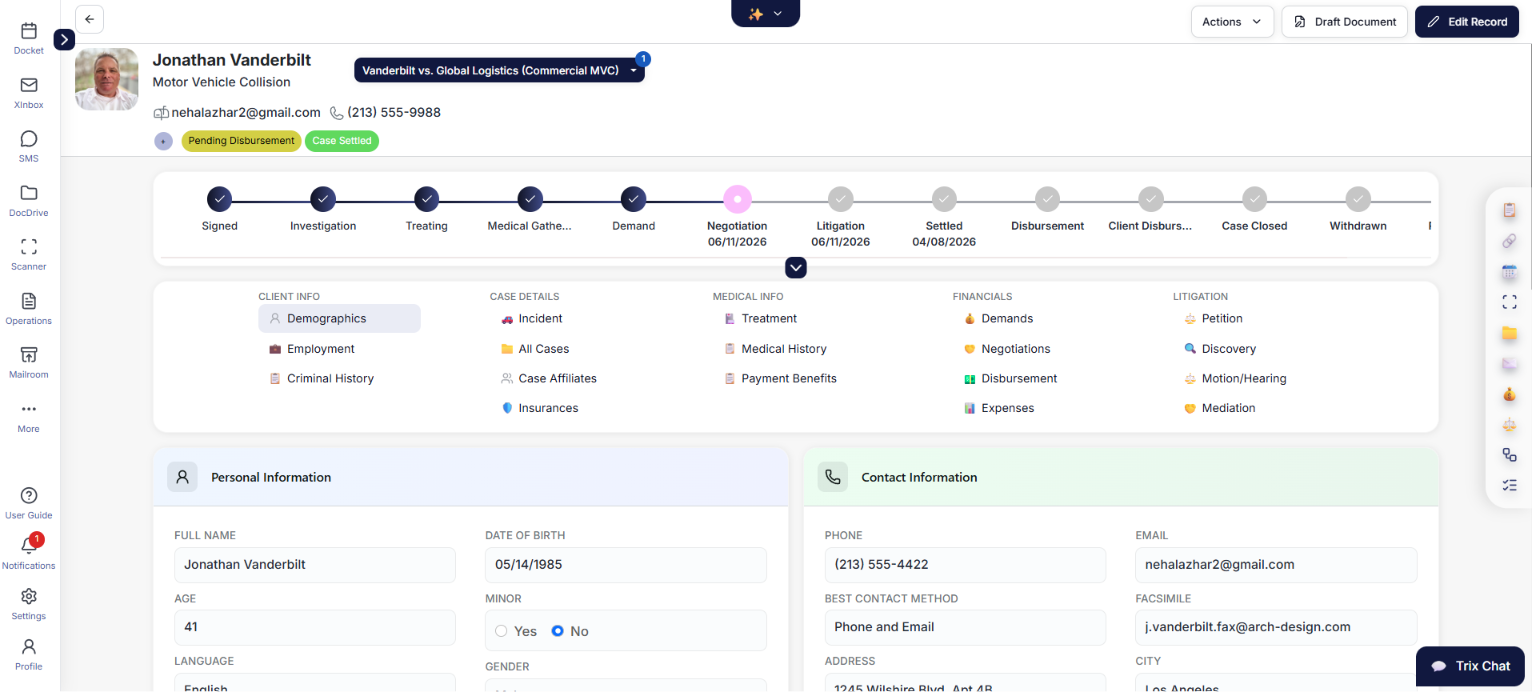
Task: Click the Edit Record button
Action: (x=1467, y=22)
